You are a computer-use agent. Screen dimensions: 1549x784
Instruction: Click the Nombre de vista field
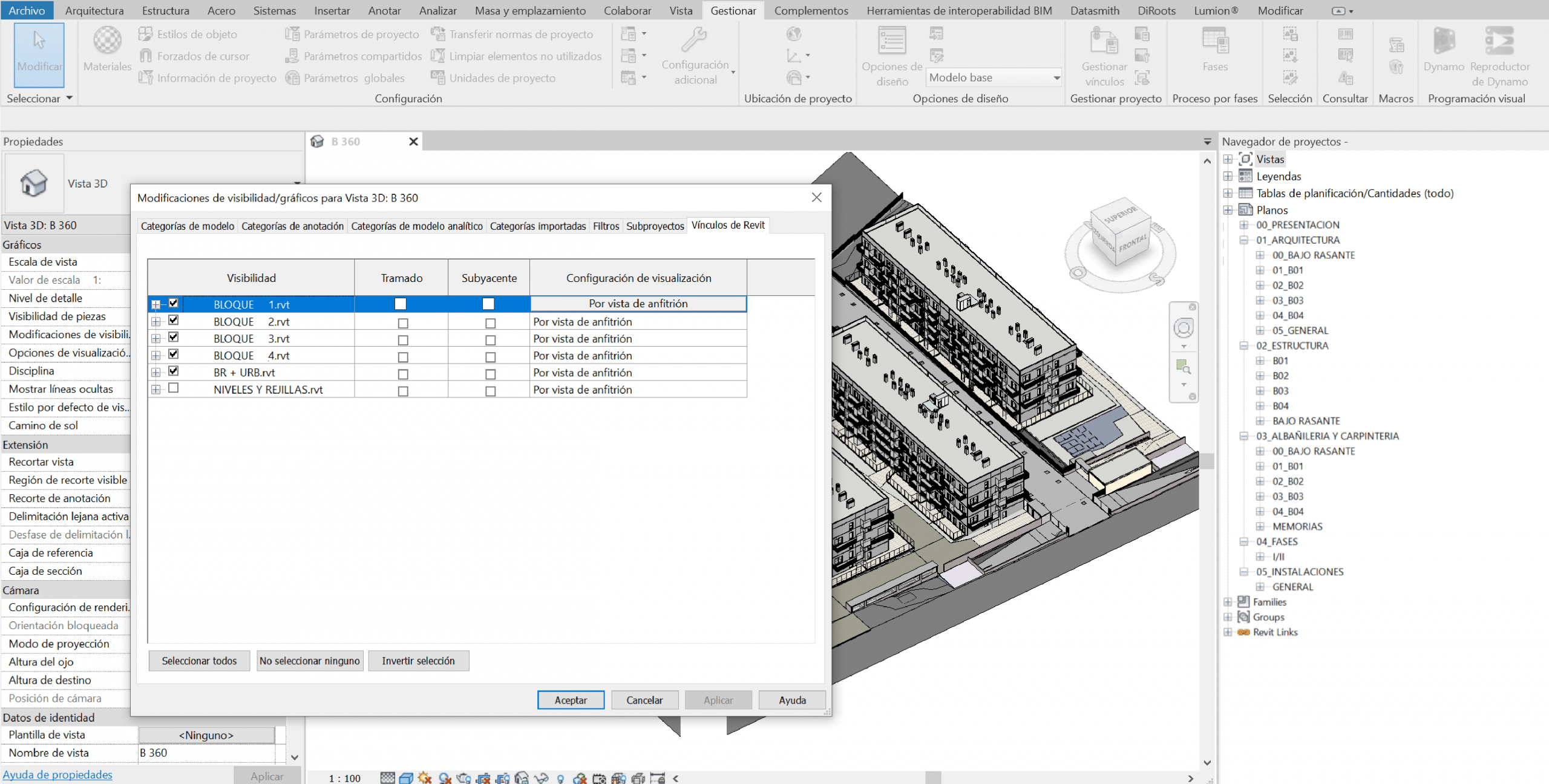[x=207, y=753]
